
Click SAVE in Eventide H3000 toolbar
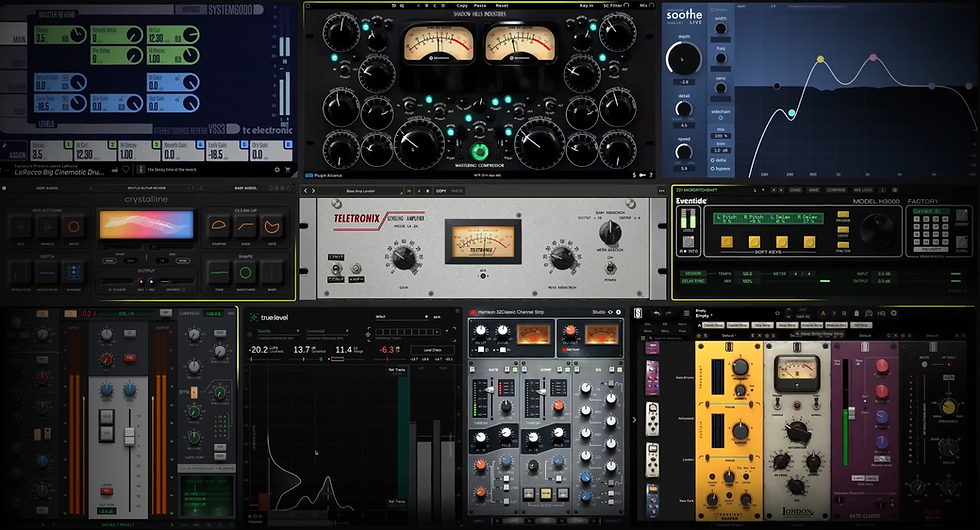[813, 190]
